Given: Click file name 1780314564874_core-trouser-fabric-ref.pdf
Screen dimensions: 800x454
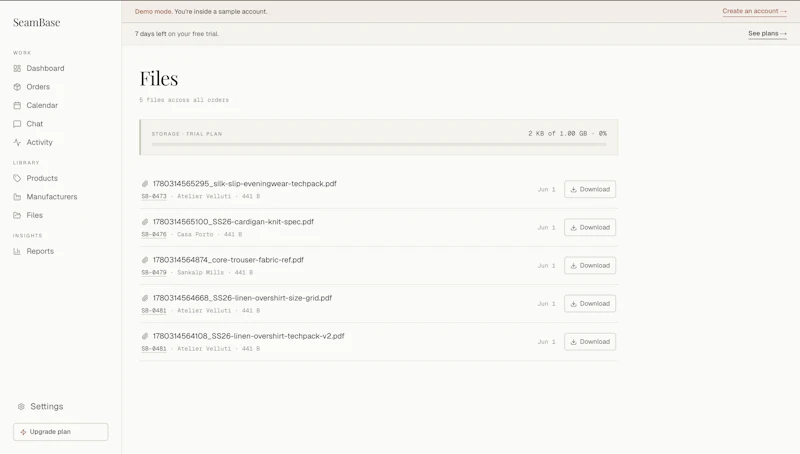Looking at the screenshot, I should point(228,260).
